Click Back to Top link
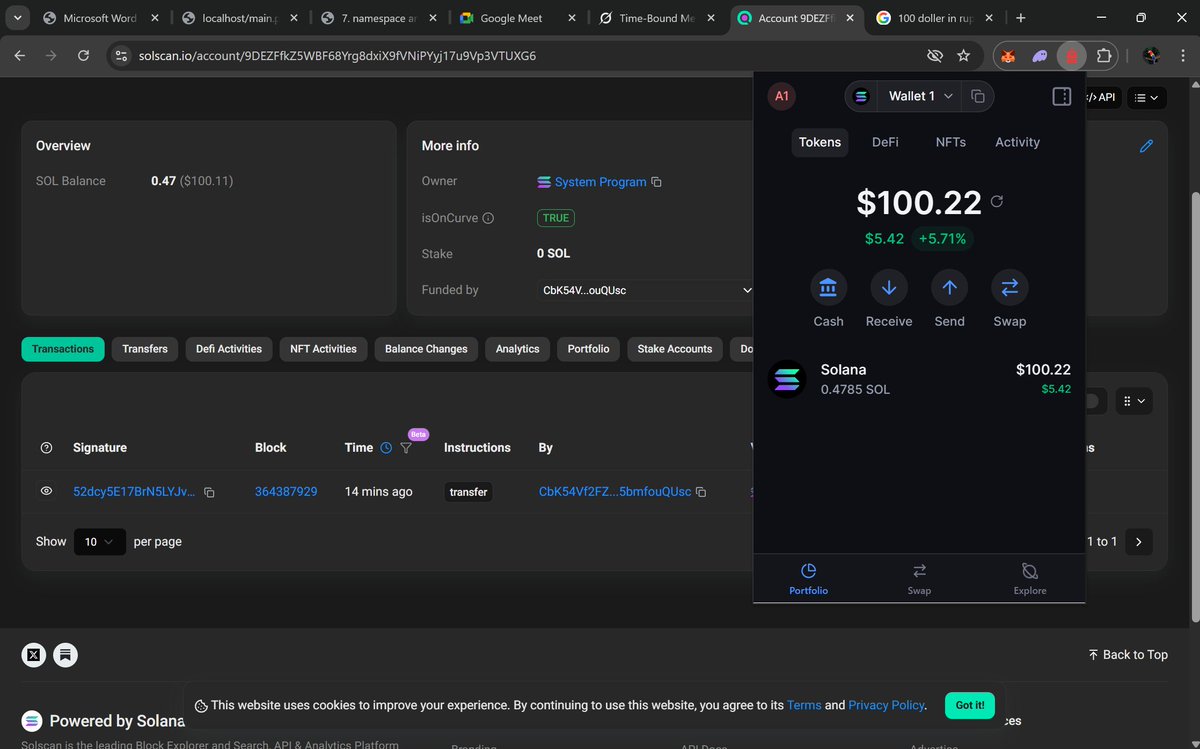 1128,655
